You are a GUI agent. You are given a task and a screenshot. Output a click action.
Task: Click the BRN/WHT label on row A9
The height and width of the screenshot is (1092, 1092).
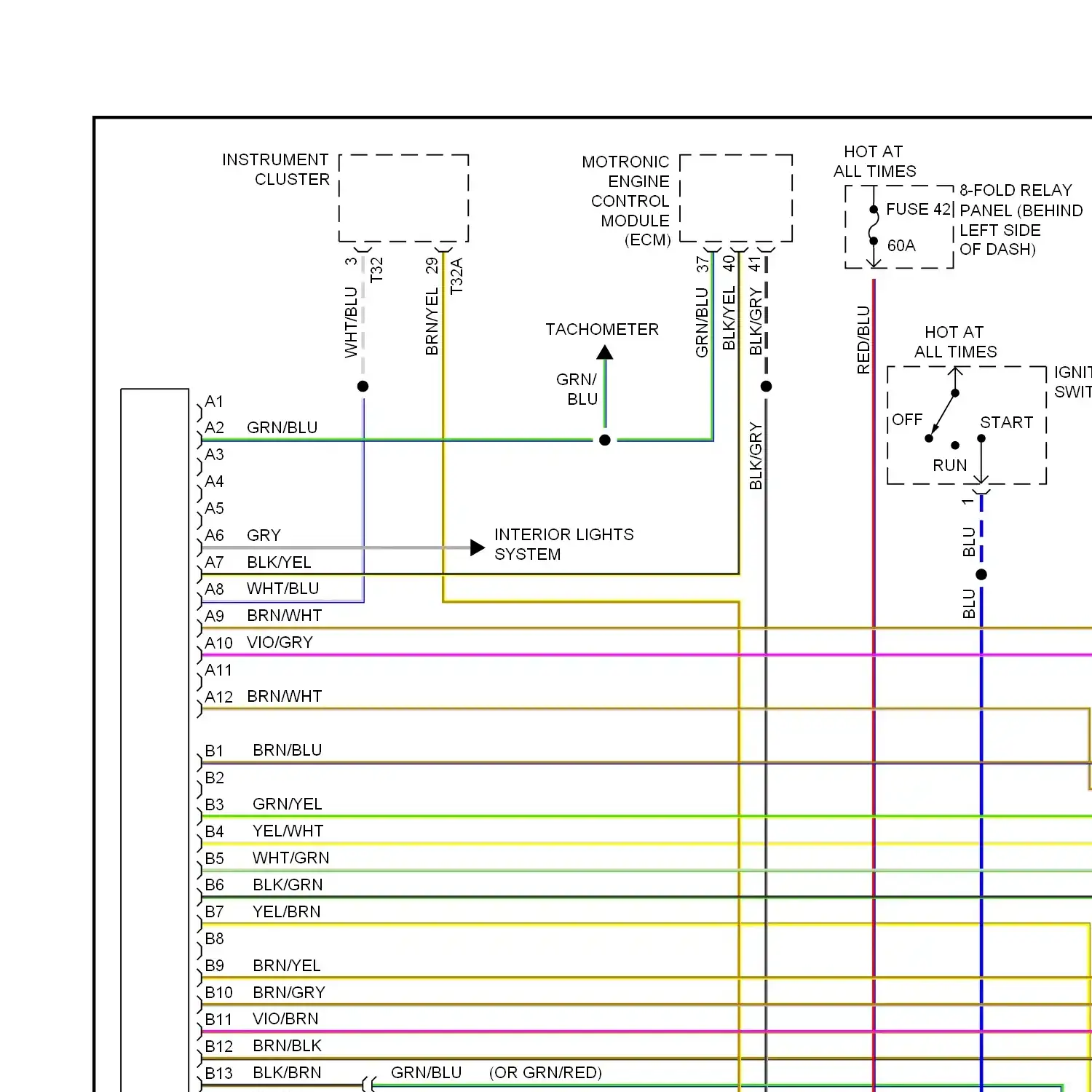point(285,616)
